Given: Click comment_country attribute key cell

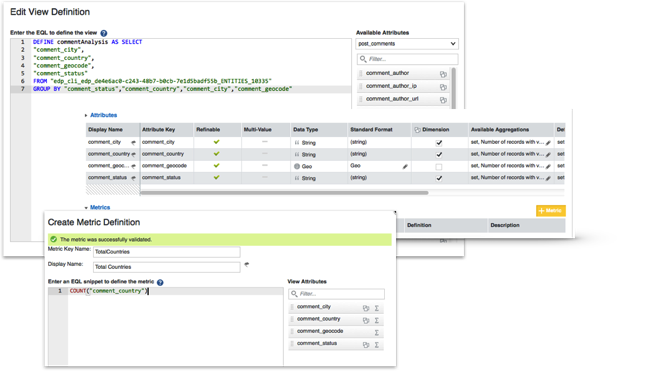Looking at the screenshot, I should 167,154.
